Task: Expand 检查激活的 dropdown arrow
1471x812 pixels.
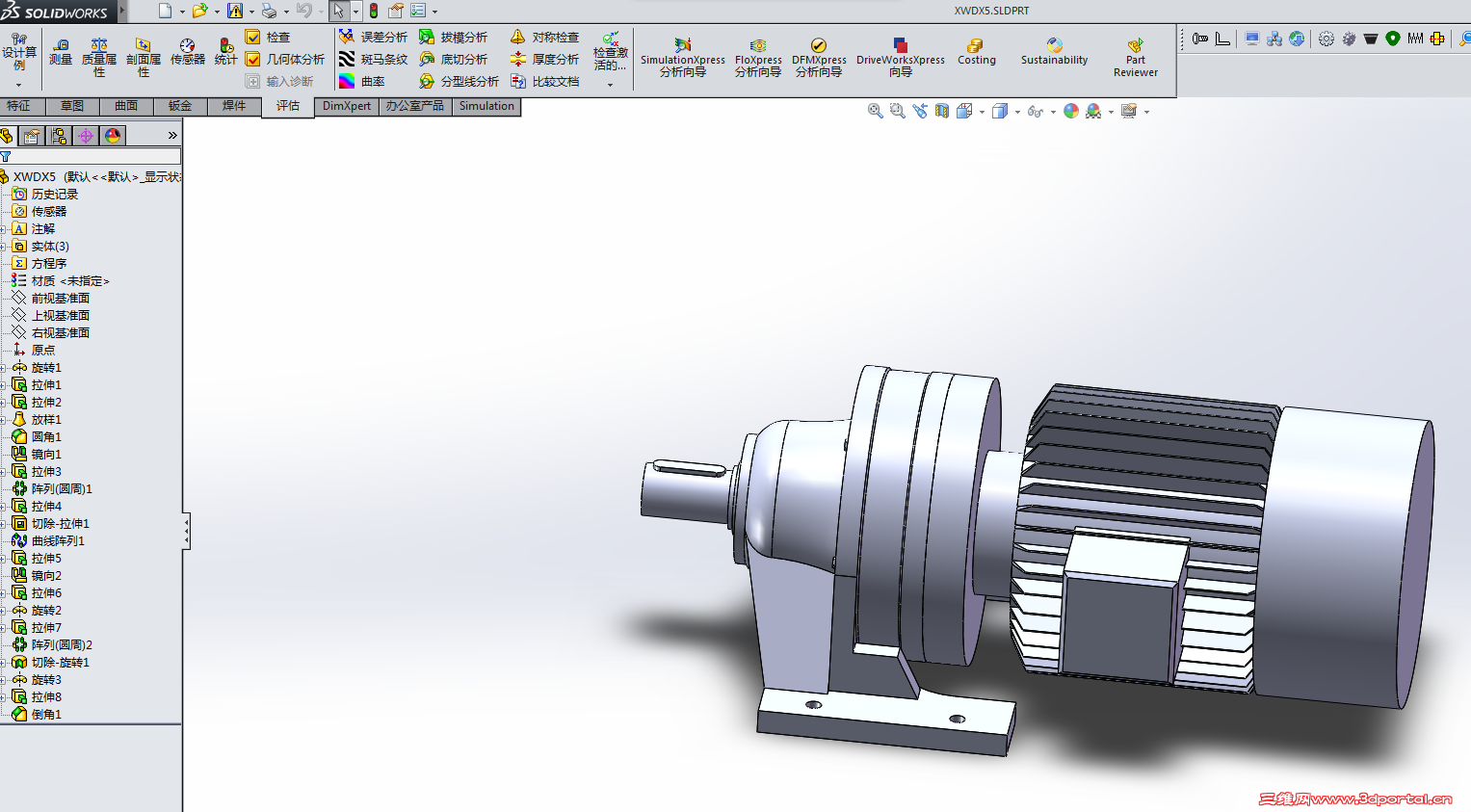Action: pos(610,85)
